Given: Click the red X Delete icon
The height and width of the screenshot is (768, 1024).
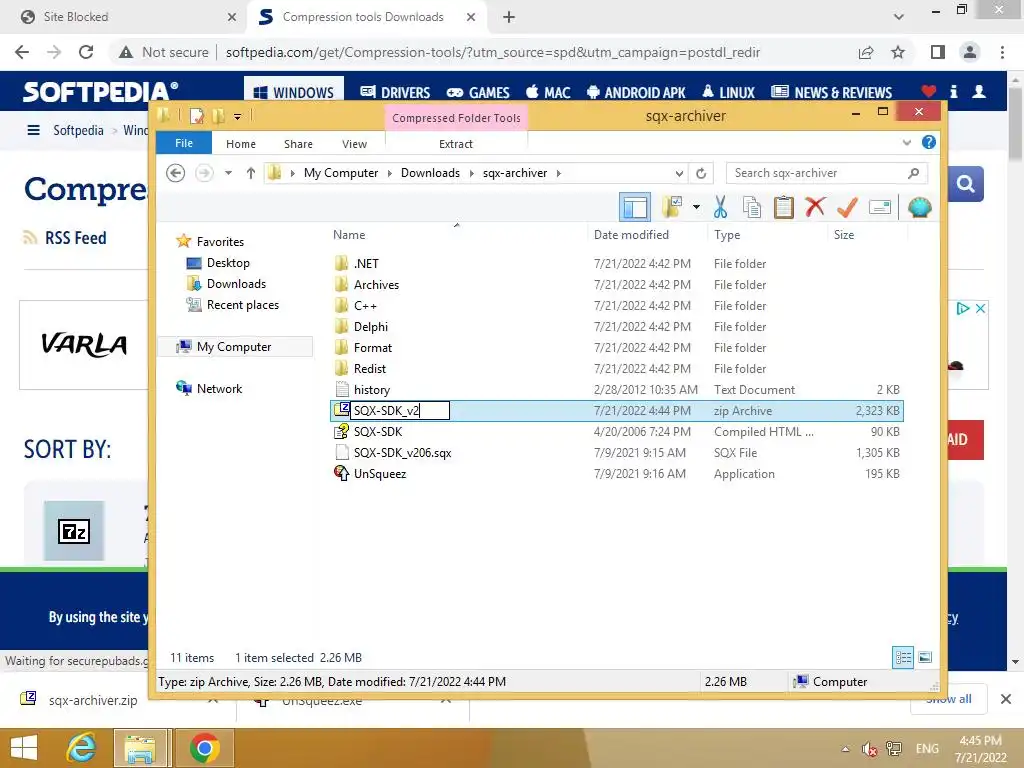Looking at the screenshot, I should click(815, 207).
